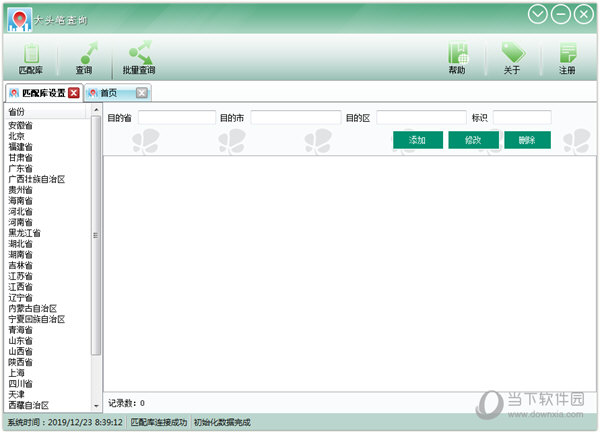Click the 目的省 input field
Viewport: 600px width, 434px height.
pyautogui.click(x=176, y=118)
